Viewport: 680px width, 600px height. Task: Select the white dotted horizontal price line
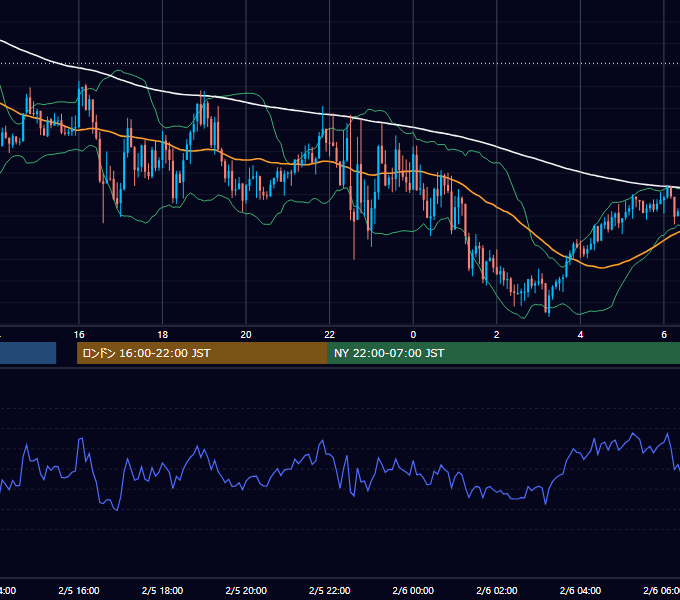[340, 63]
